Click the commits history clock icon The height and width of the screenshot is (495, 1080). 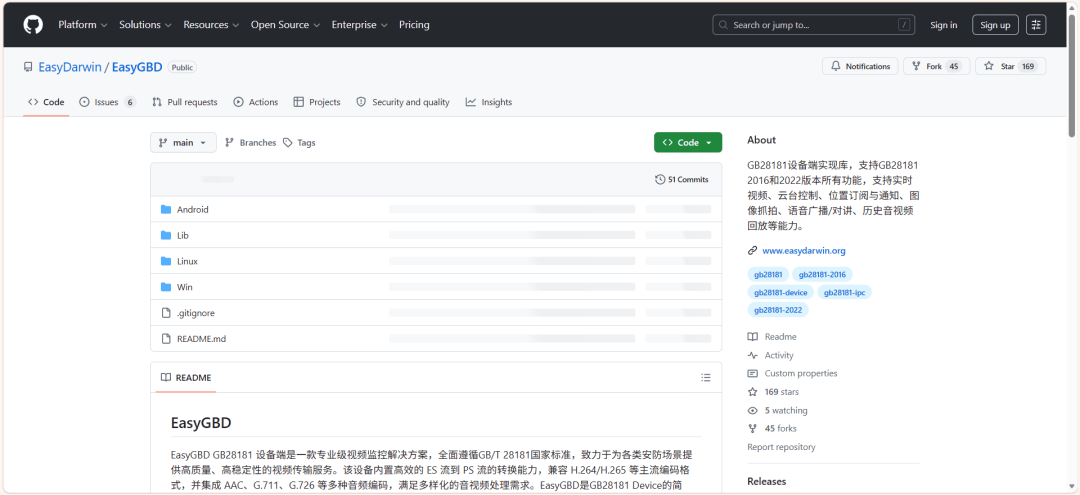pyautogui.click(x=661, y=180)
